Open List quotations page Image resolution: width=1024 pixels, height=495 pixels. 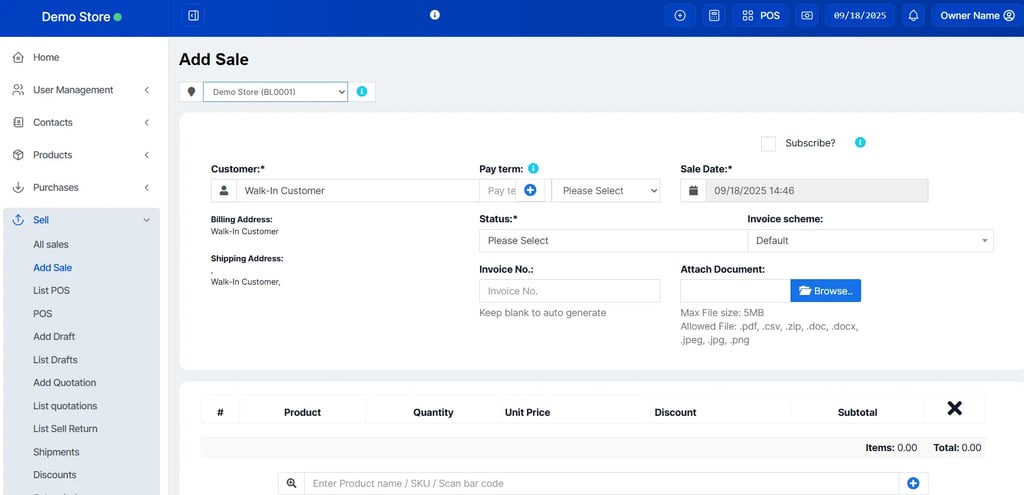[65, 406]
